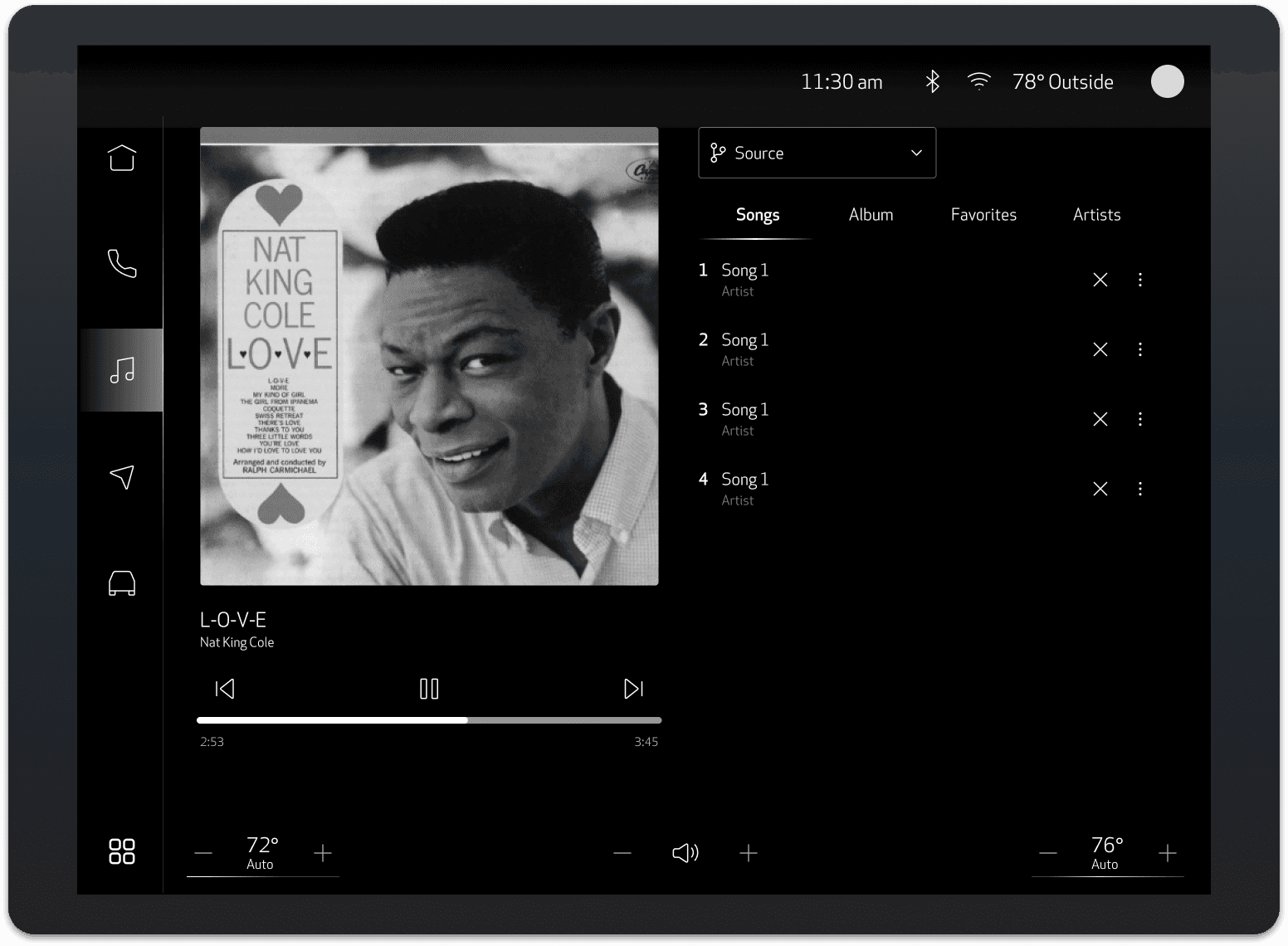Open the apps grid icon
1288x946 pixels.
tap(122, 851)
